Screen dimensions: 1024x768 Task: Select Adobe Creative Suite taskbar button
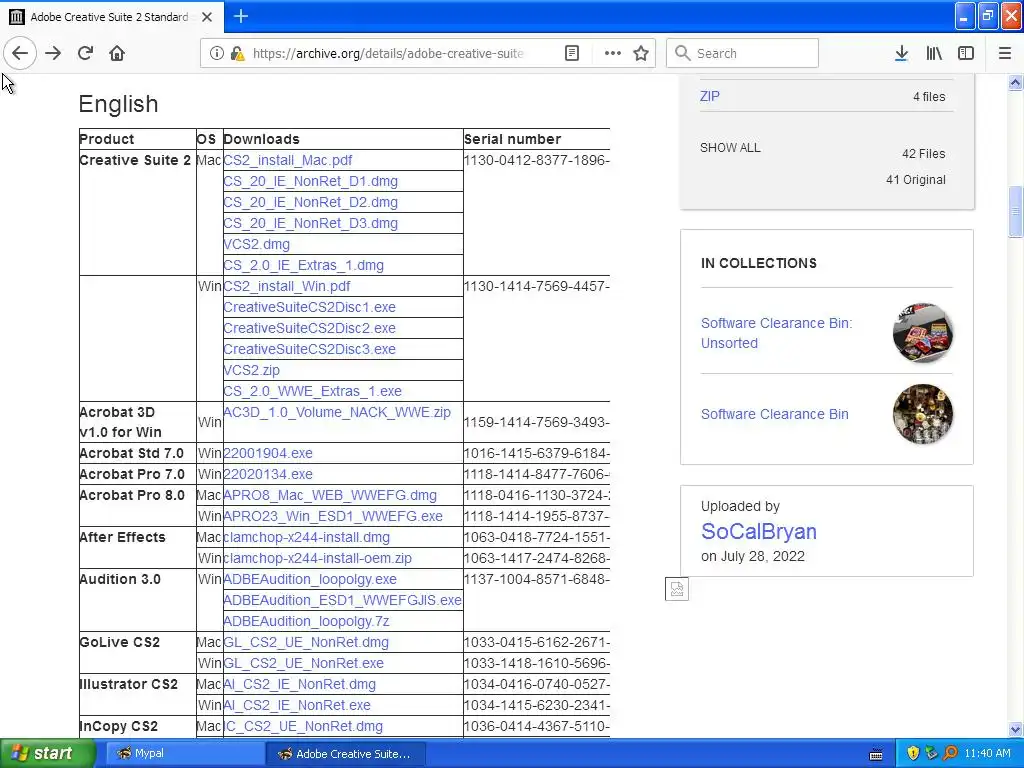click(x=345, y=754)
